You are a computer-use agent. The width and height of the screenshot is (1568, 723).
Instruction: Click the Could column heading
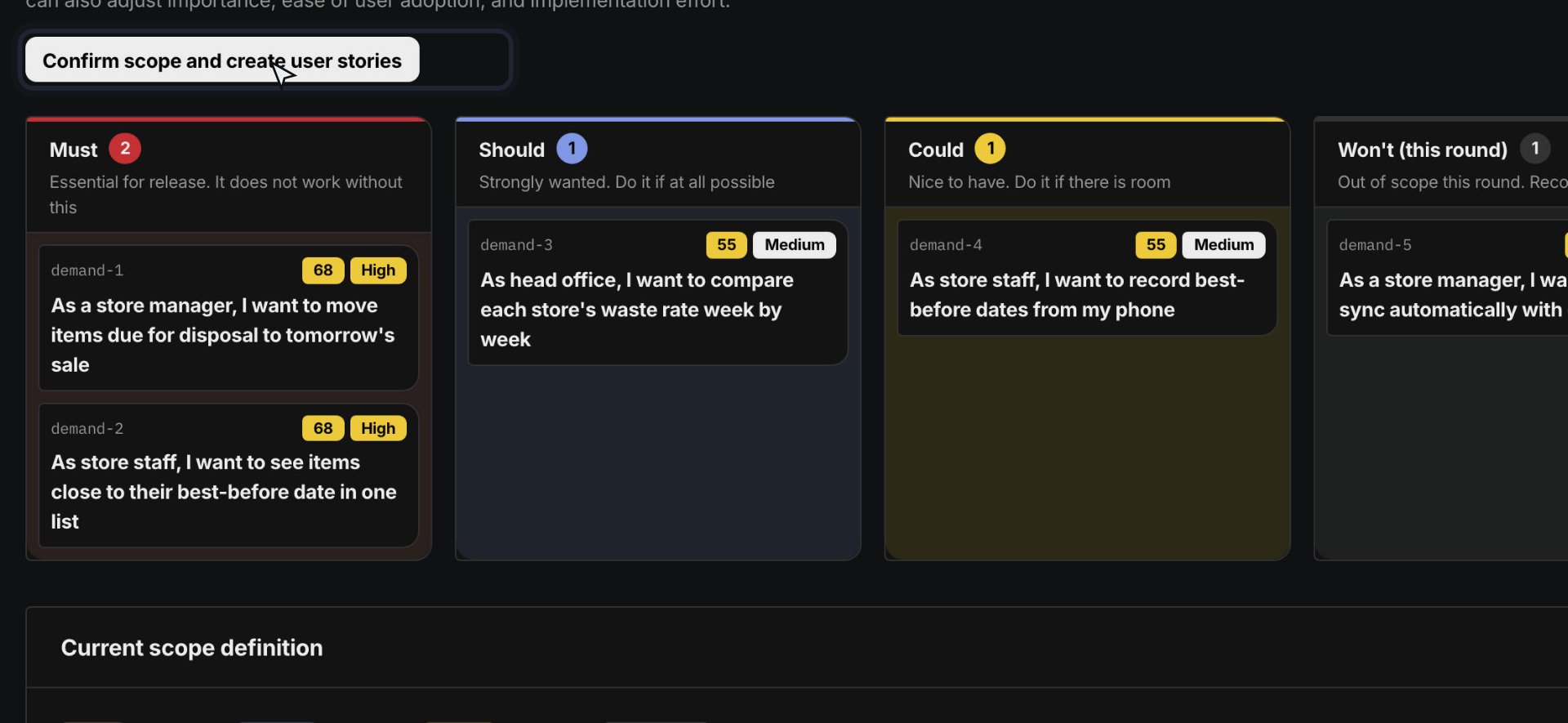936,150
